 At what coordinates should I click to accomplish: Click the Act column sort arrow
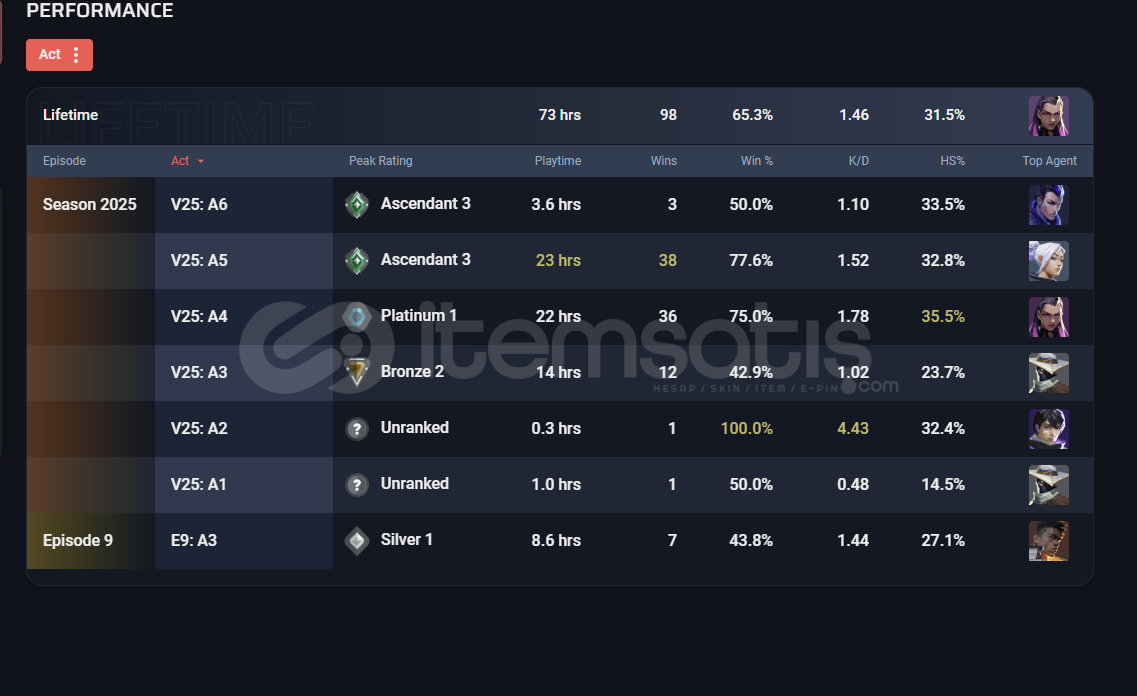coord(201,161)
